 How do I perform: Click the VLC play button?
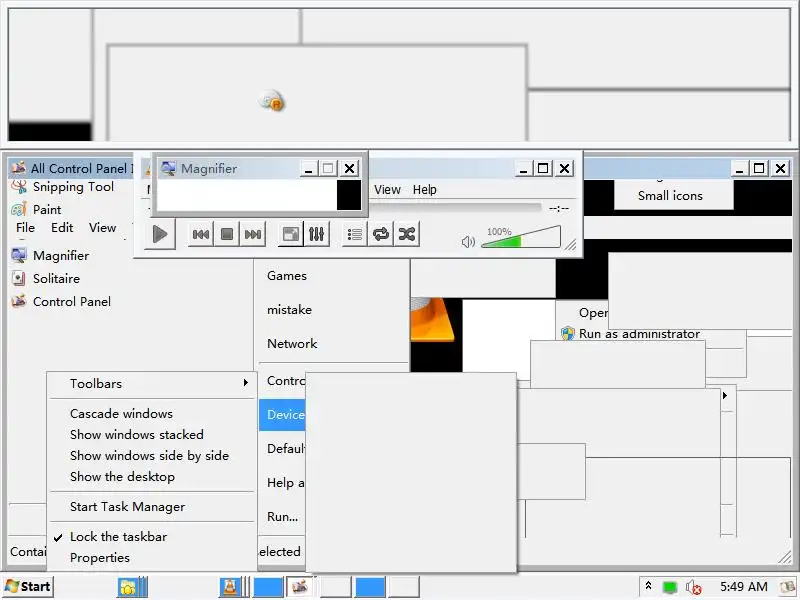pyautogui.click(x=160, y=234)
